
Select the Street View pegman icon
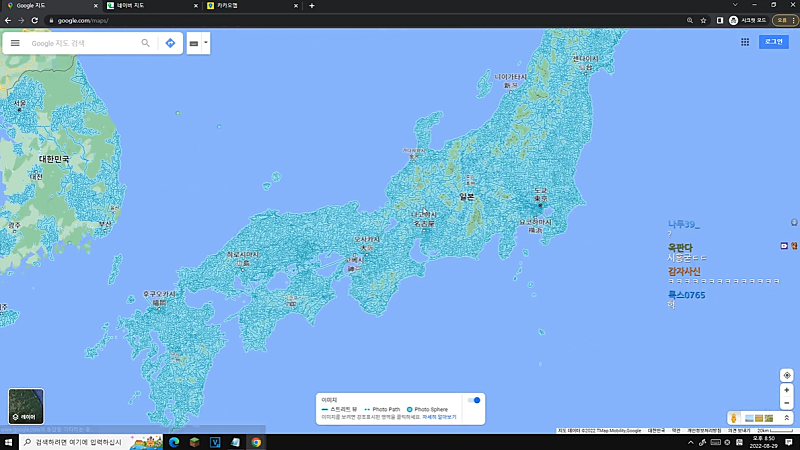[734, 417]
